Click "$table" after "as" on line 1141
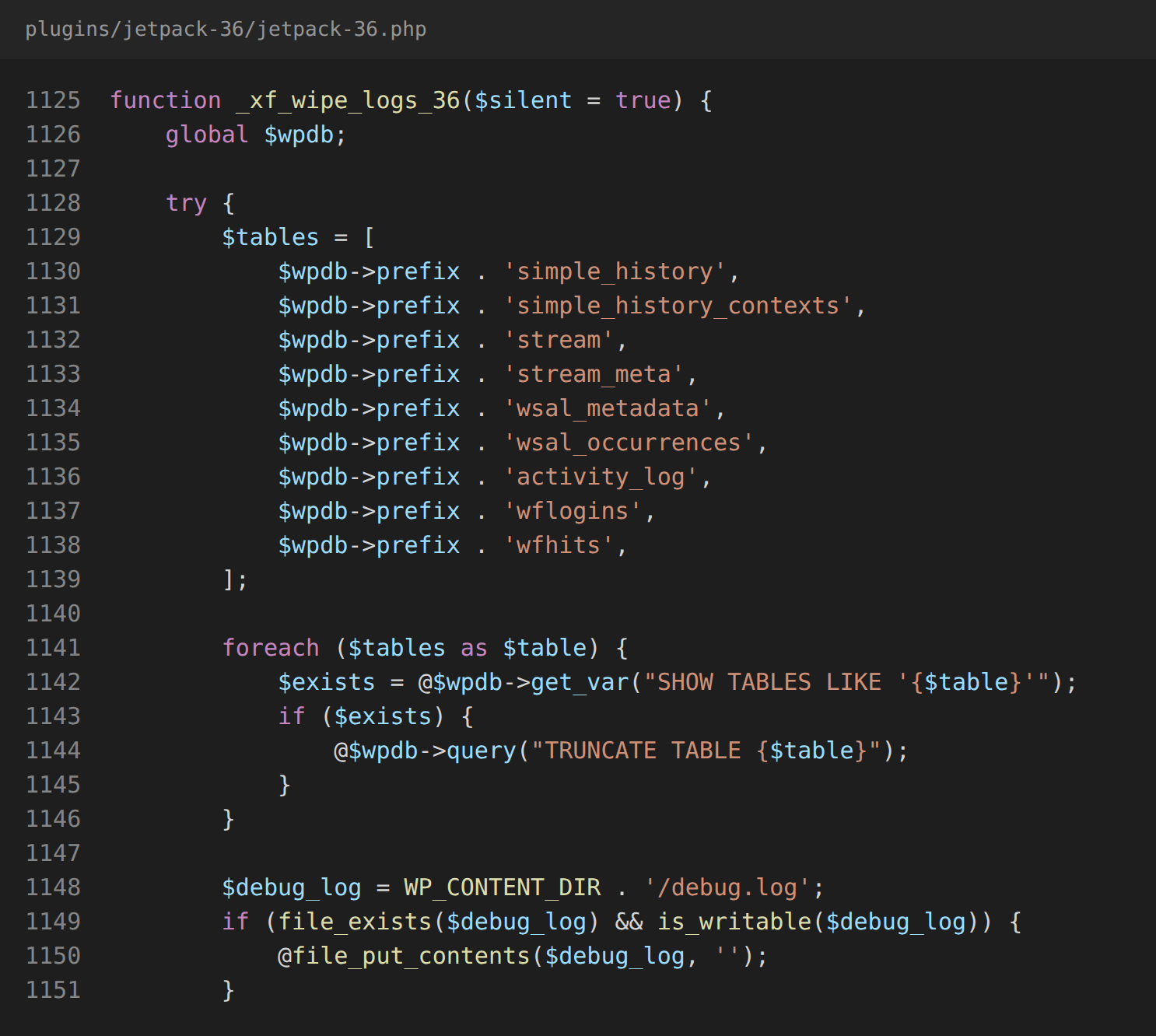This screenshot has width=1156, height=1036. click(x=545, y=648)
